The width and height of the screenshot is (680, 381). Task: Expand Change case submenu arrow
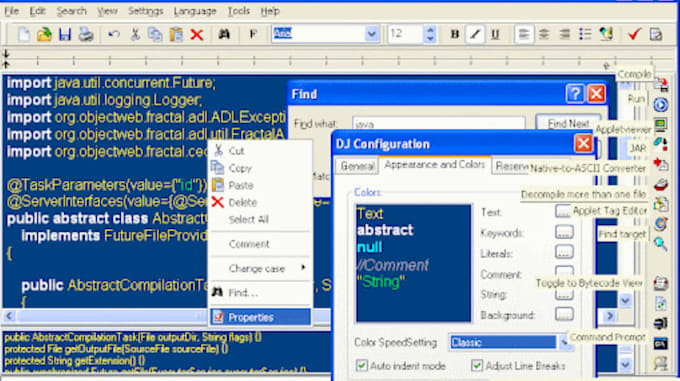point(303,267)
